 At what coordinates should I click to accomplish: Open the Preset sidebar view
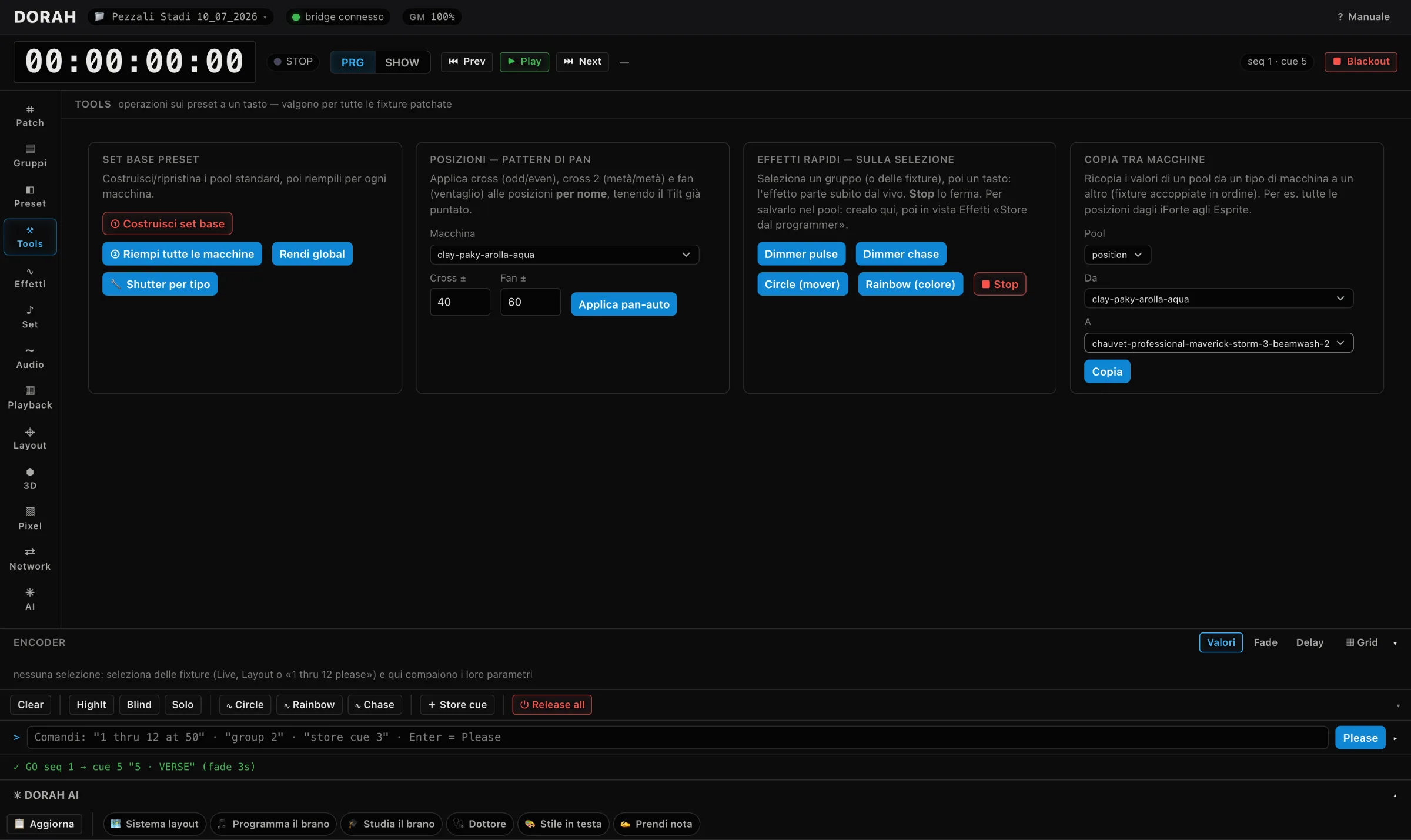point(30,196)
